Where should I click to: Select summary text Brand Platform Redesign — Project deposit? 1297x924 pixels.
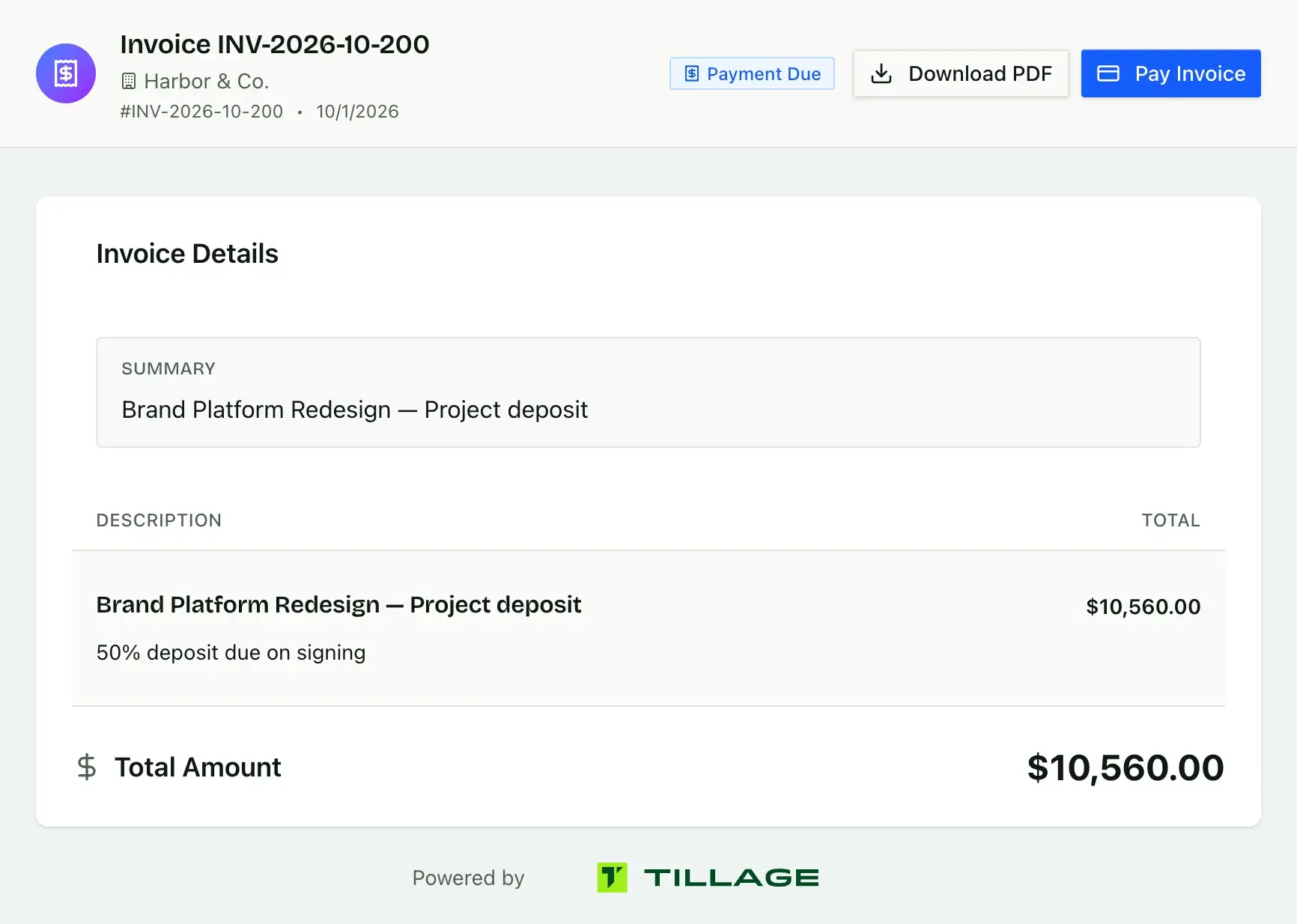click(x=355, y=410)
